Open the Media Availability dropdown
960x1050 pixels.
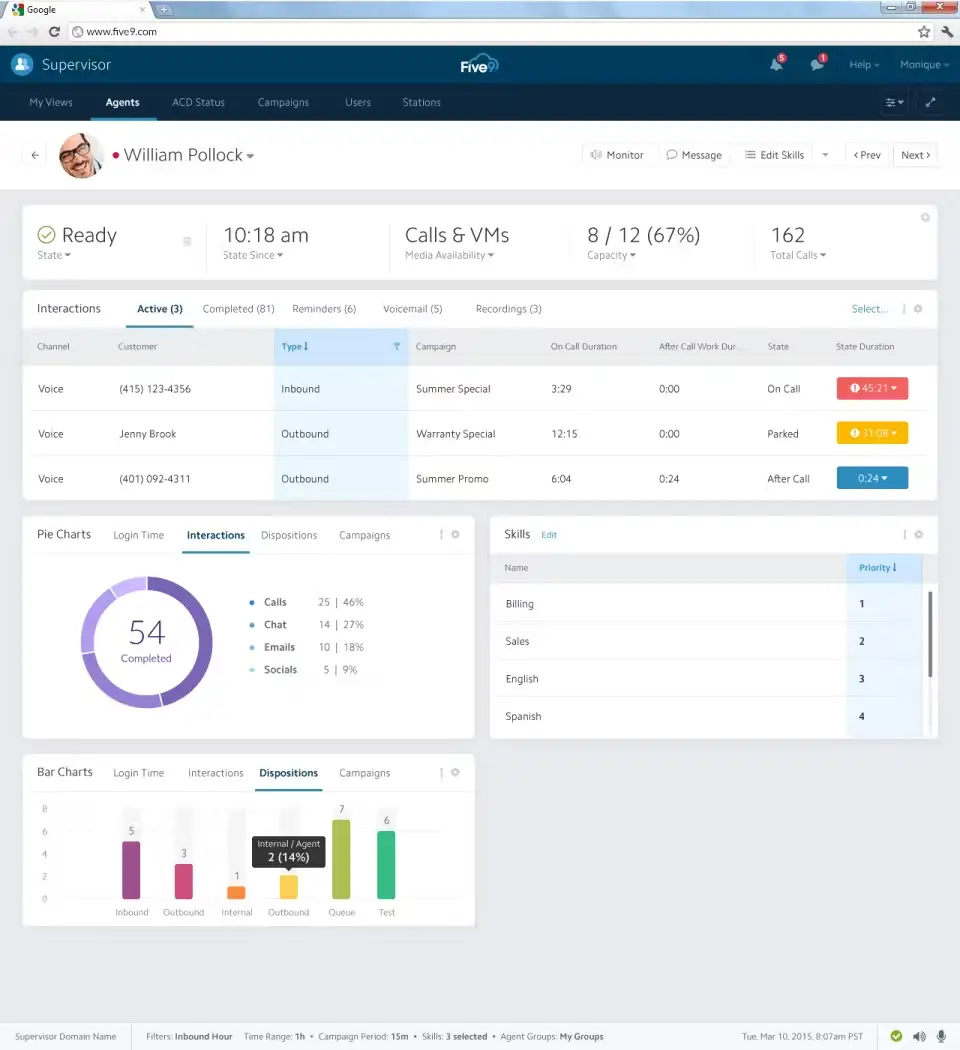click(449, 255)
